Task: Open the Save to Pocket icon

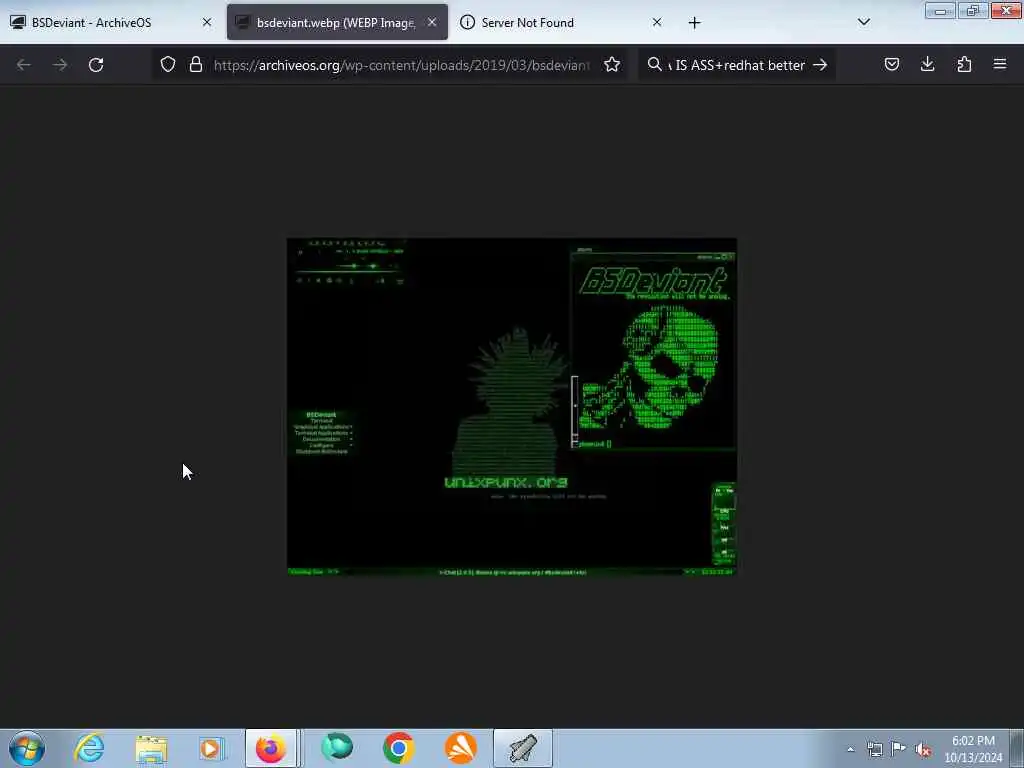Action: pos(891,64)
